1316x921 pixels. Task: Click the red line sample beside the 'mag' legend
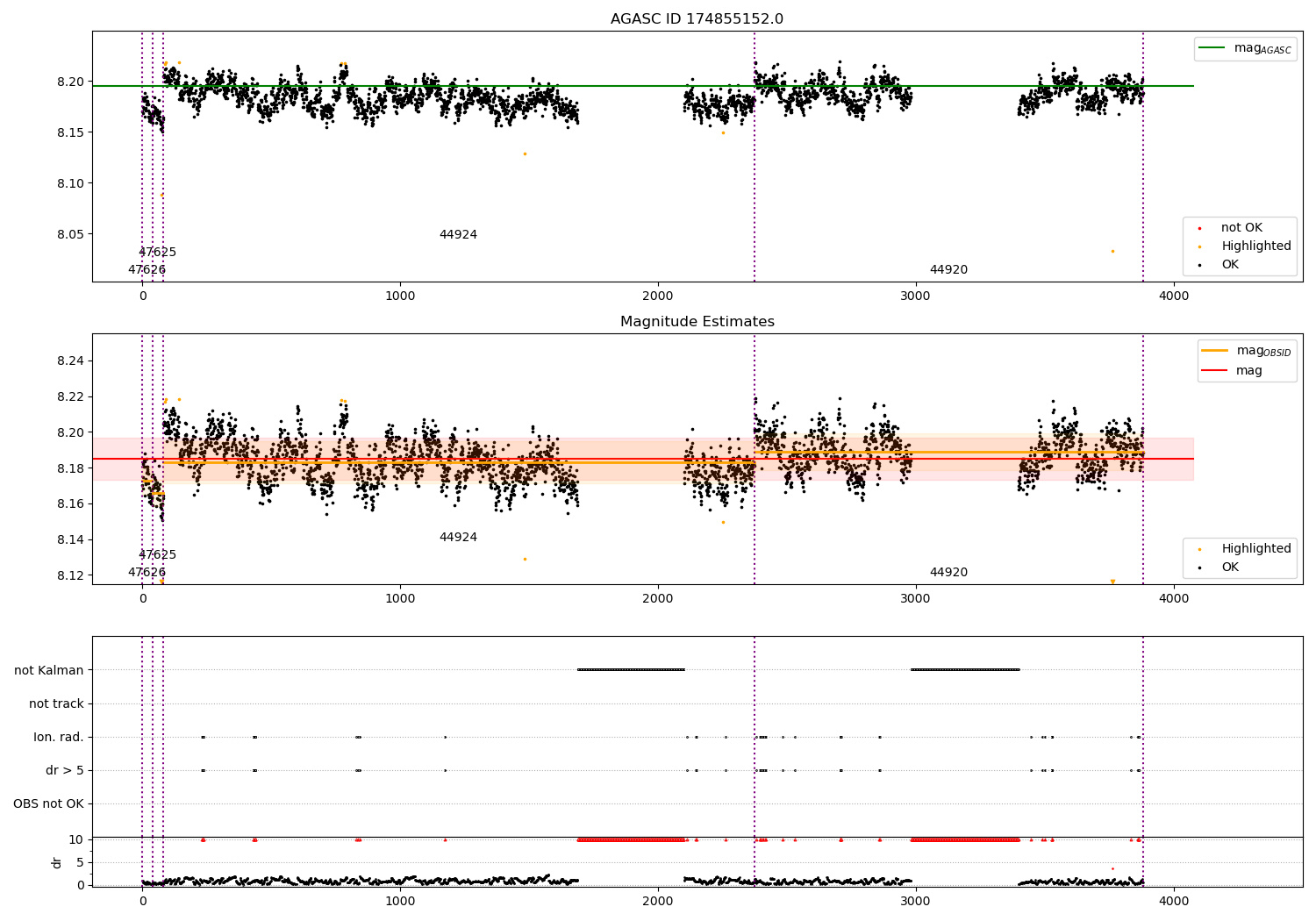1214,371
